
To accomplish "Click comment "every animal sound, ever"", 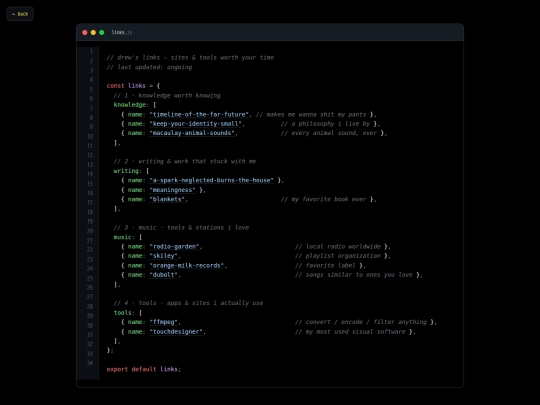I will 329,133.
